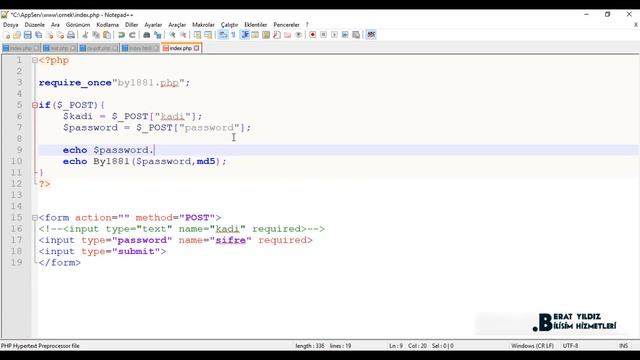The image size is (640, 360).
Task: Play back the recorded macro
Action: [334, 35]
